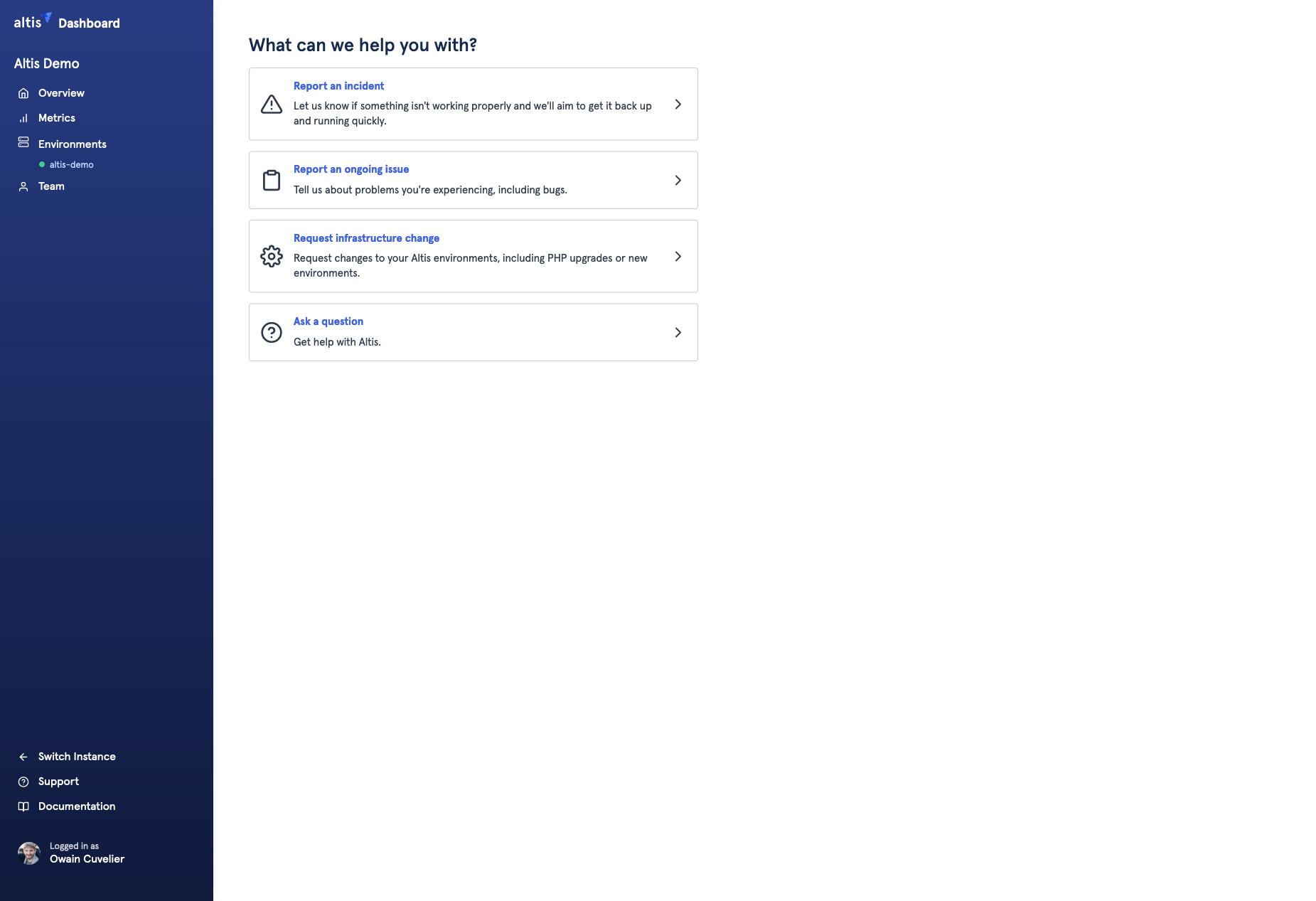Click the gear icon on Request infrastructure change
1316x901 pixels.
271,256
